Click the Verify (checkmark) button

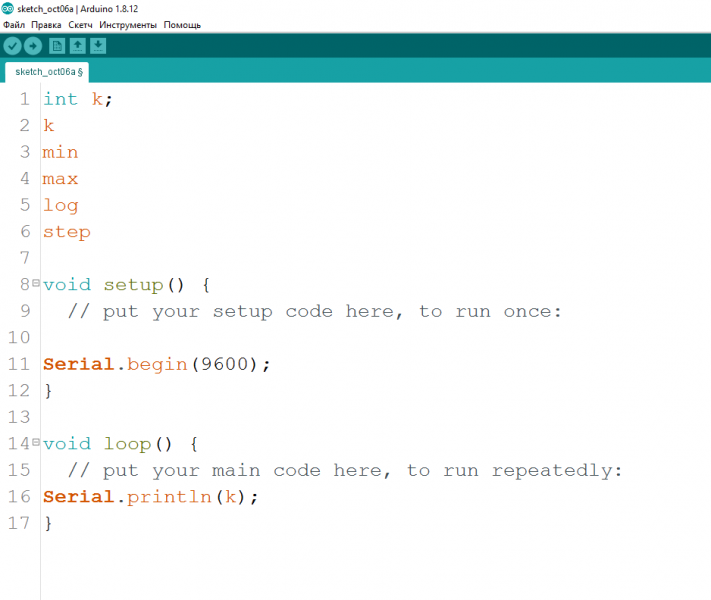[12, 46]
